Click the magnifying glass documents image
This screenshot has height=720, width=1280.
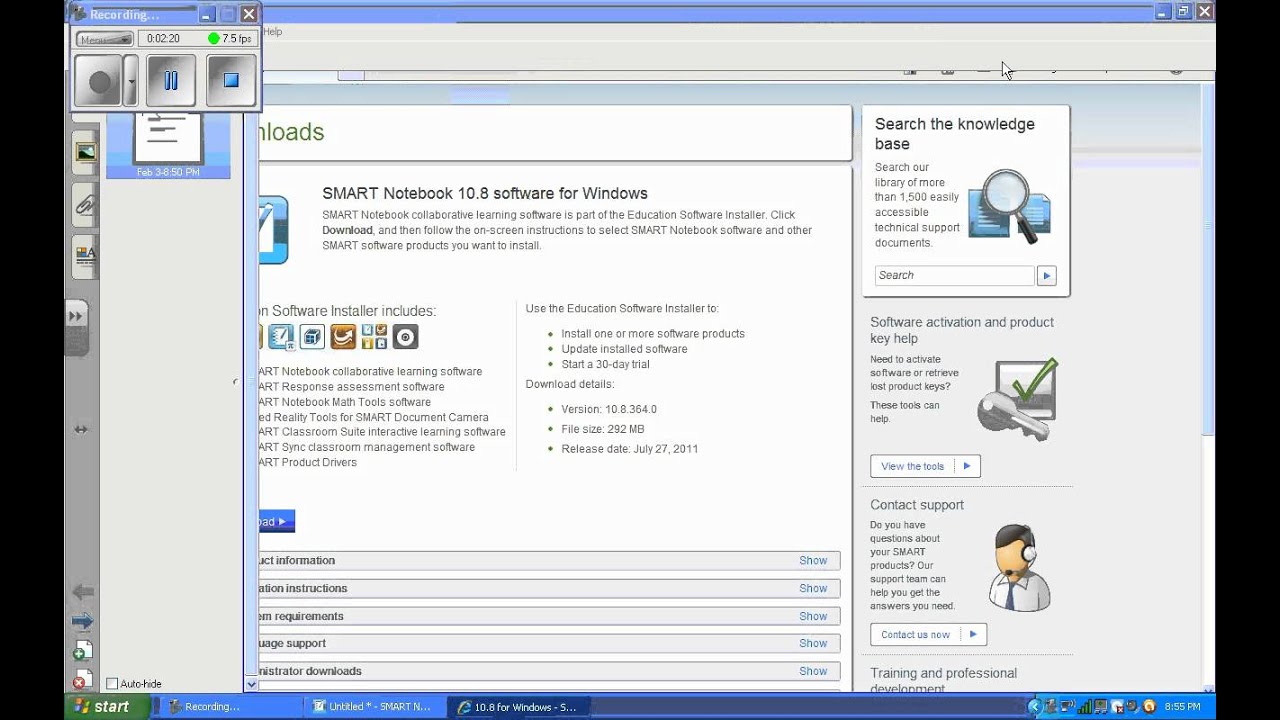click(1010, 206)
